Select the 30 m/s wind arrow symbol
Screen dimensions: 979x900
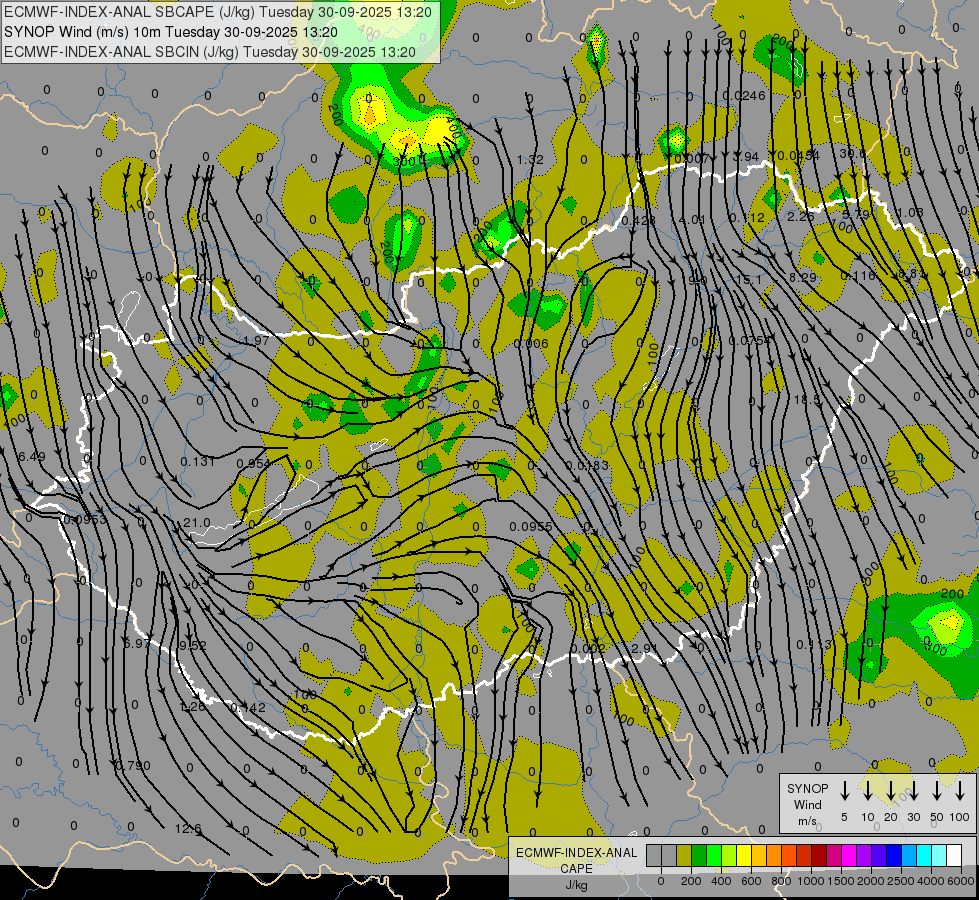(x=914, y=791)
